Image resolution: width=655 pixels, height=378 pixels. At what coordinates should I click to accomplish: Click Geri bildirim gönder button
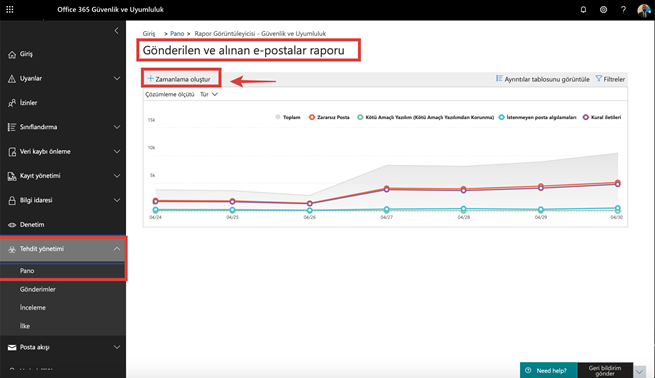(x=605, y=370)
